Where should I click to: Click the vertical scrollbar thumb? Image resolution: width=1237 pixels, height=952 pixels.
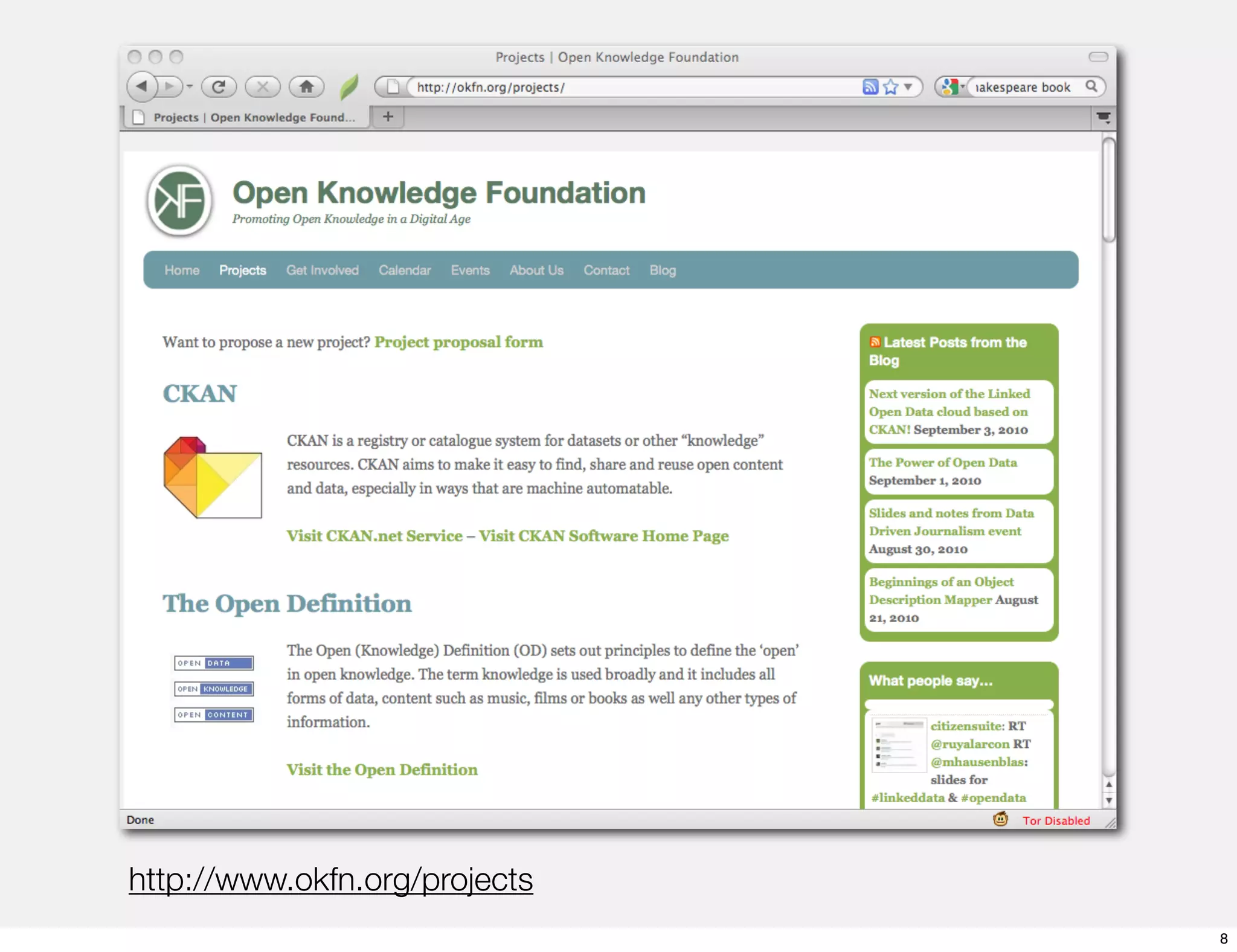[1108, 190]
